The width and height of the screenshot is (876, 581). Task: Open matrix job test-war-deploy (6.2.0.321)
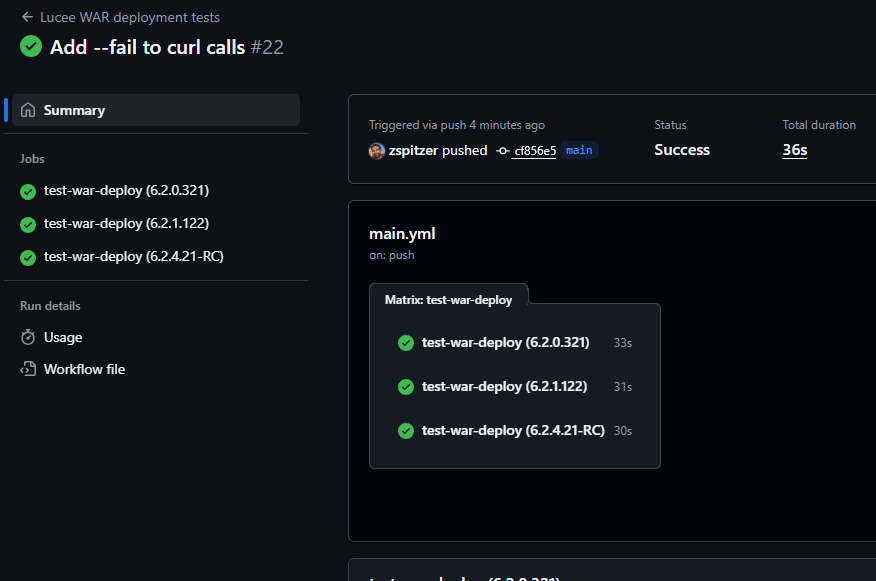(x=505, y=342)
